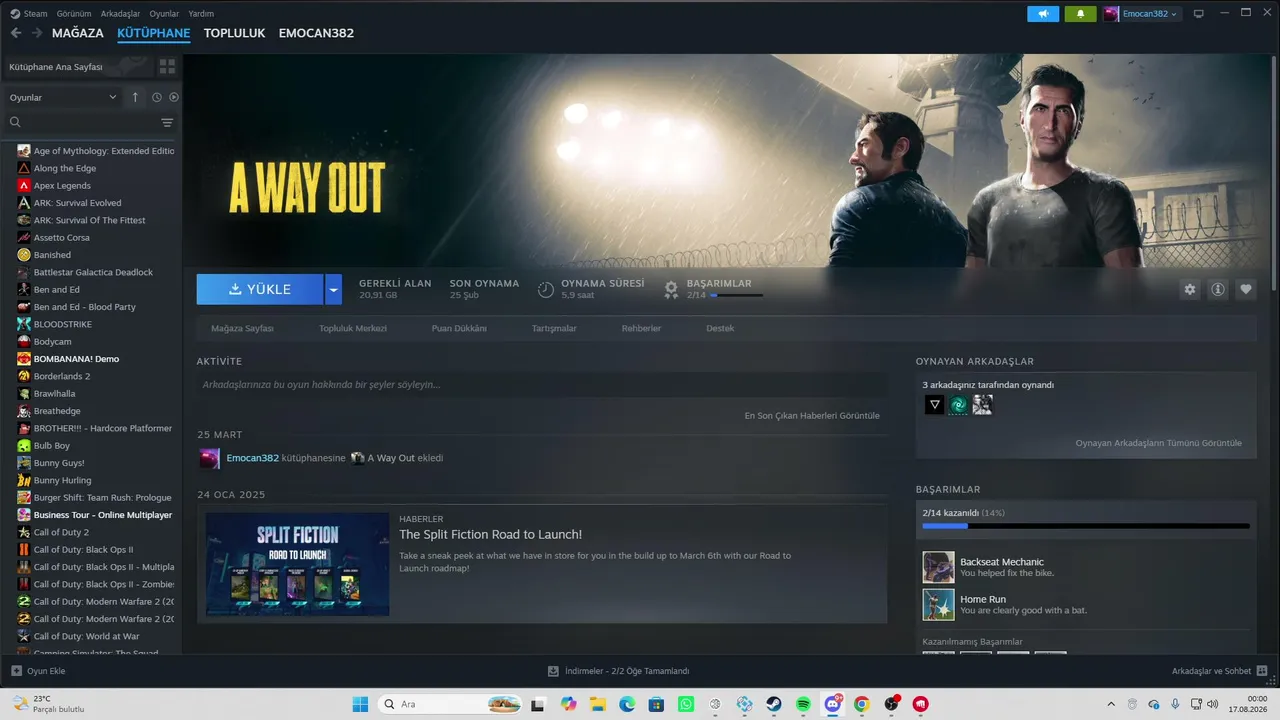Screen dimensions: 1280x720
Task: Open the third friend avatar
Action: point(982,405)
